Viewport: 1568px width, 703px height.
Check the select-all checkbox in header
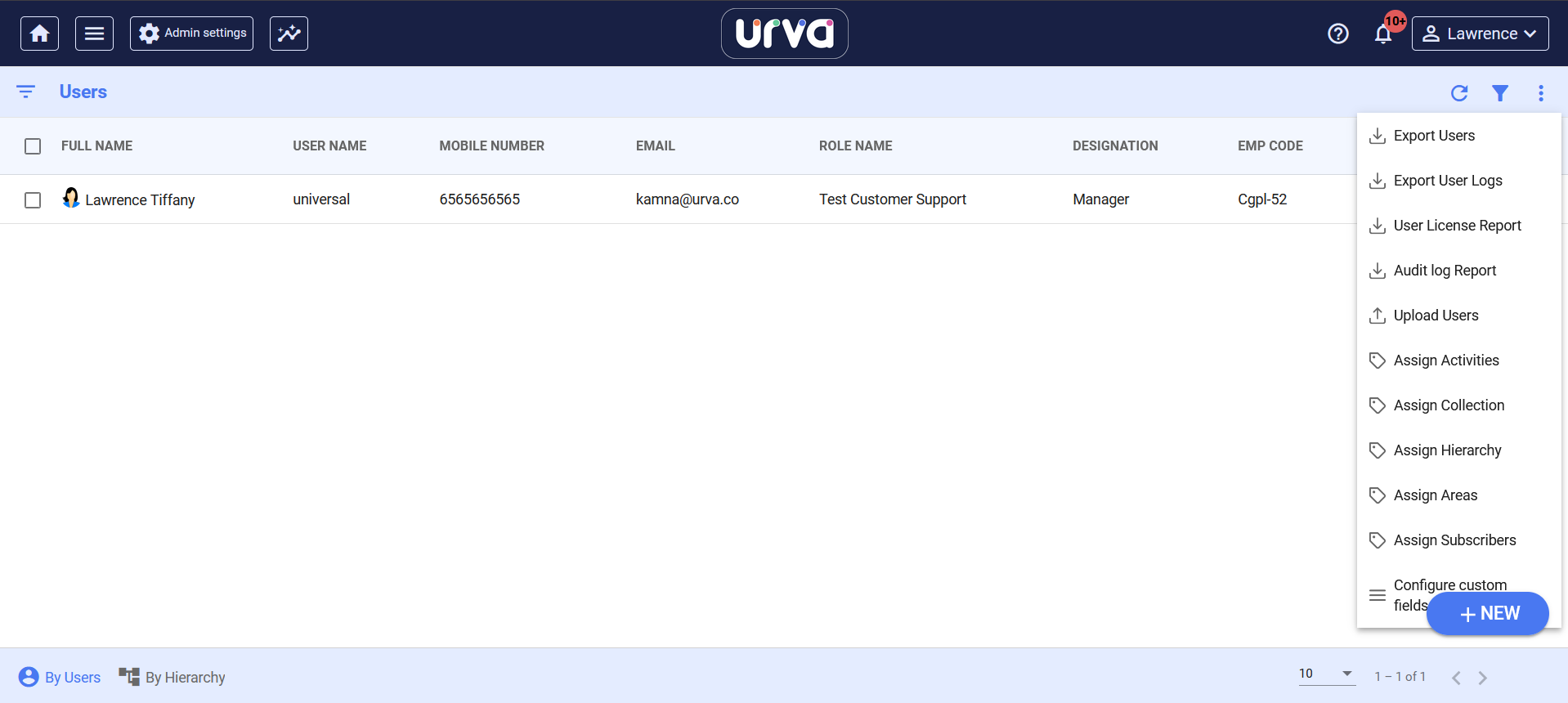pyautogui.click(x=33, y=146)
